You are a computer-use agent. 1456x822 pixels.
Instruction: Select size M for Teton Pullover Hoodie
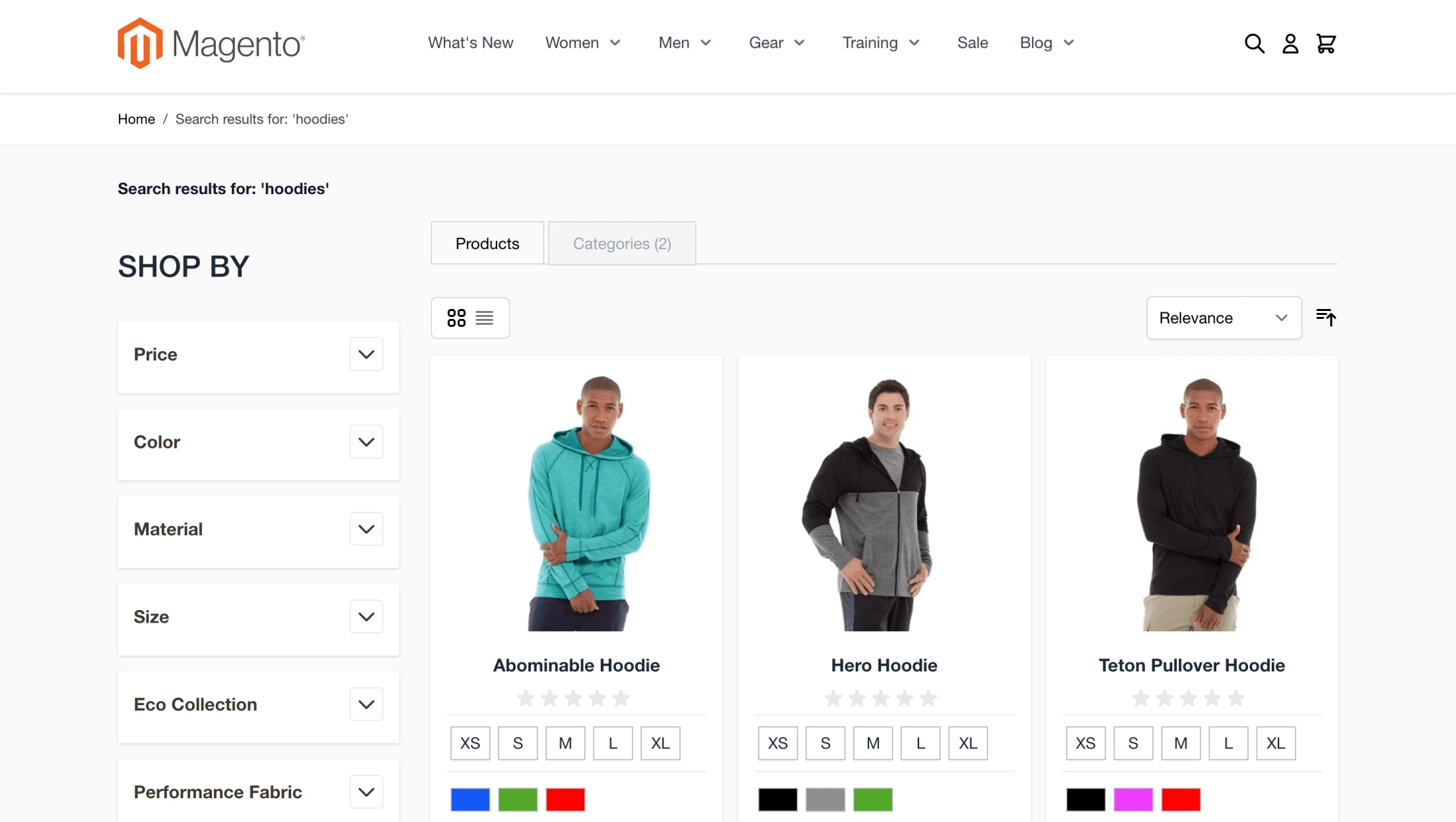tap(1181, 743)
